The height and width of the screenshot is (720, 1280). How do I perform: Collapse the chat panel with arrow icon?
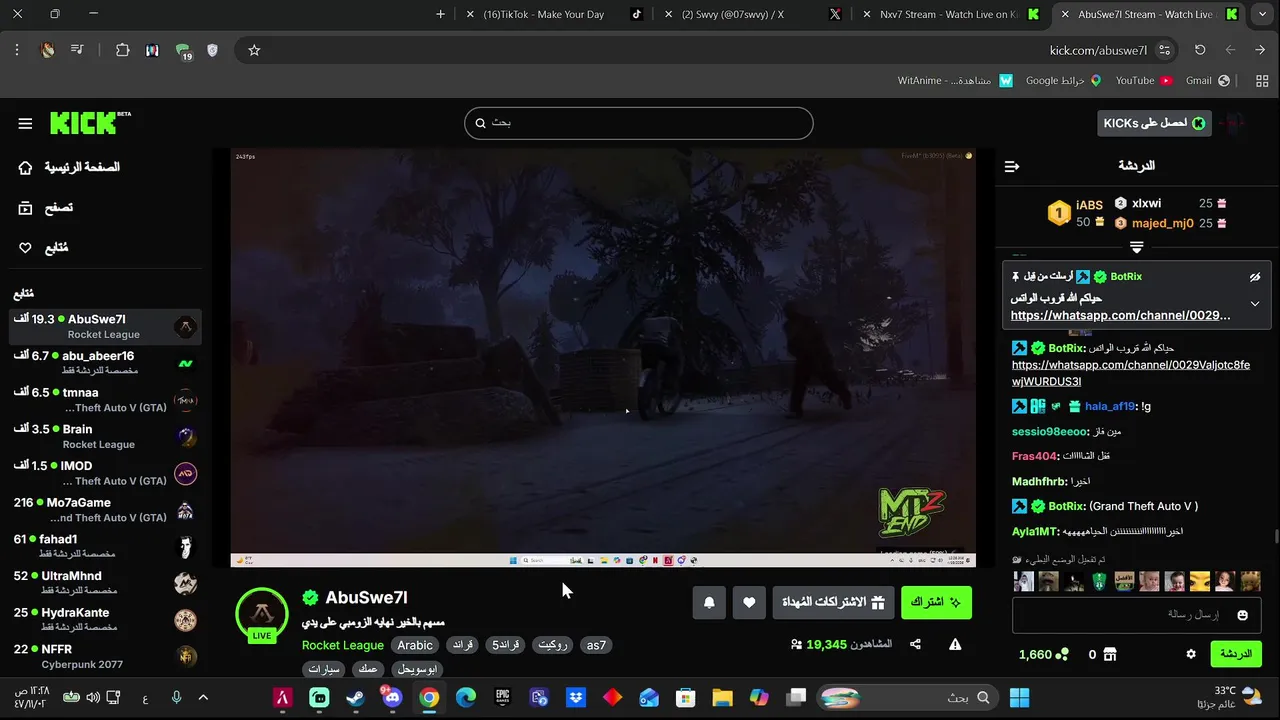[x=1012, y=166]
